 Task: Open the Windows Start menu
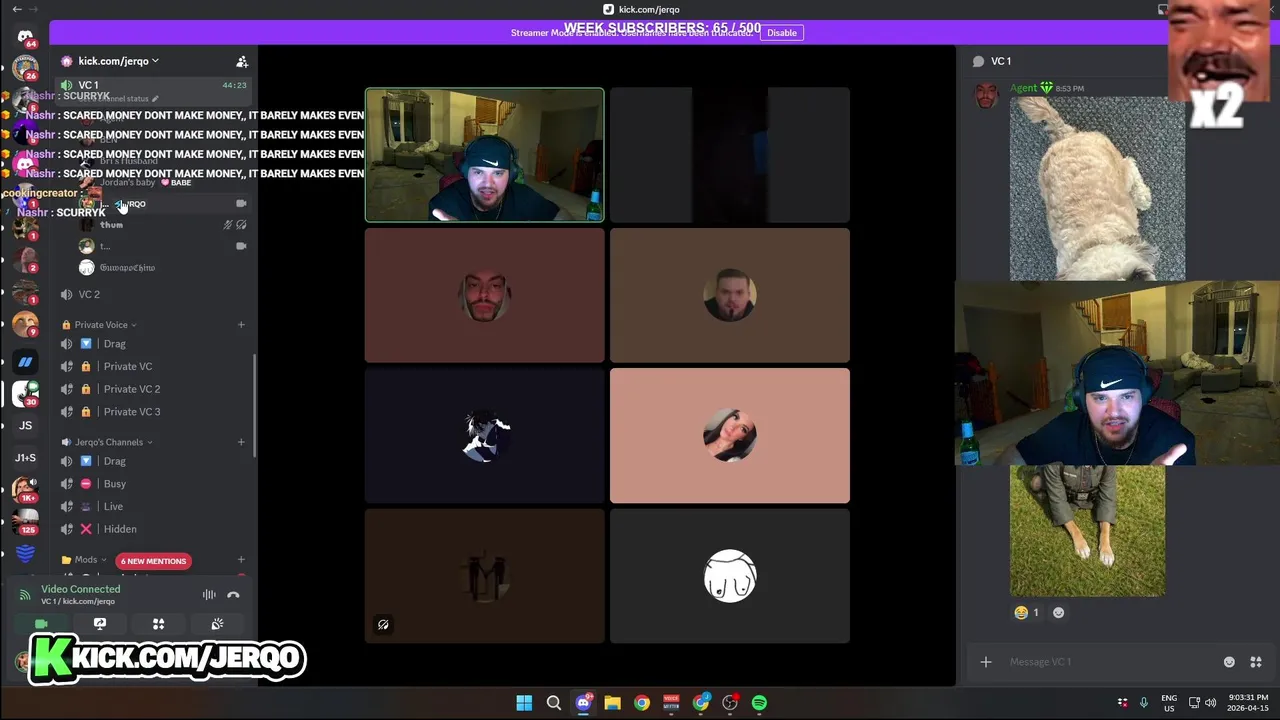[524, 703]
